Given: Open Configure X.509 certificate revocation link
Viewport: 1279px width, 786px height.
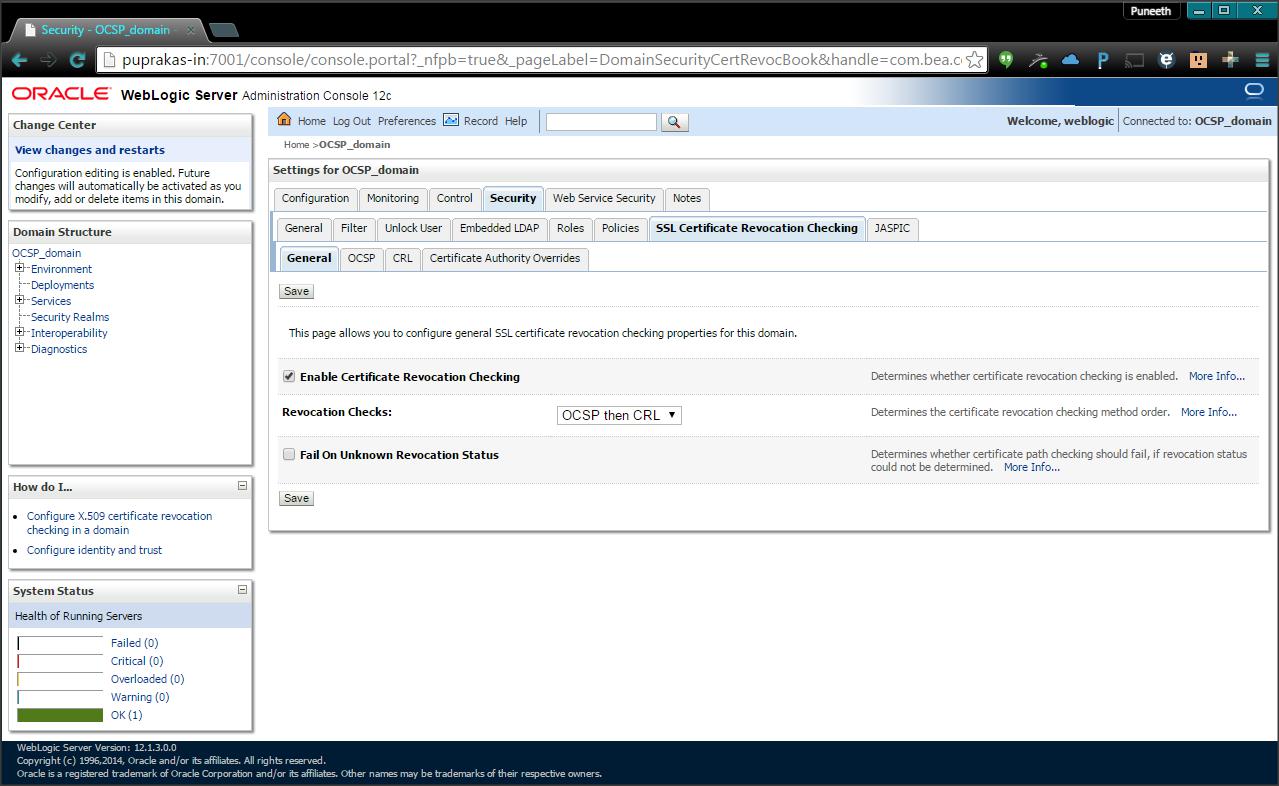Looking at the screenshot, I should click(119, 523).
